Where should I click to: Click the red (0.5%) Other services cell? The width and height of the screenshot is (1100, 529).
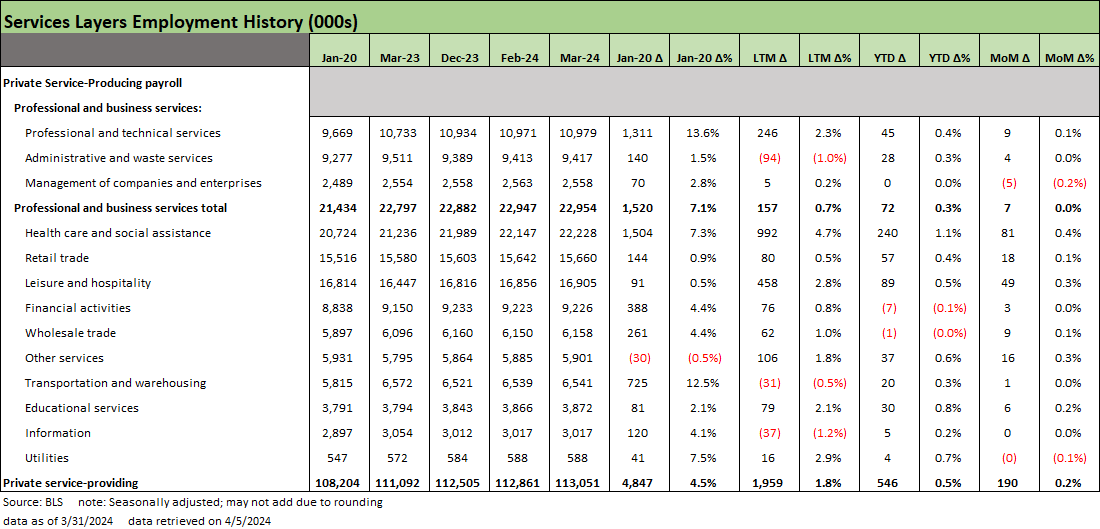[x=704, y=358]
